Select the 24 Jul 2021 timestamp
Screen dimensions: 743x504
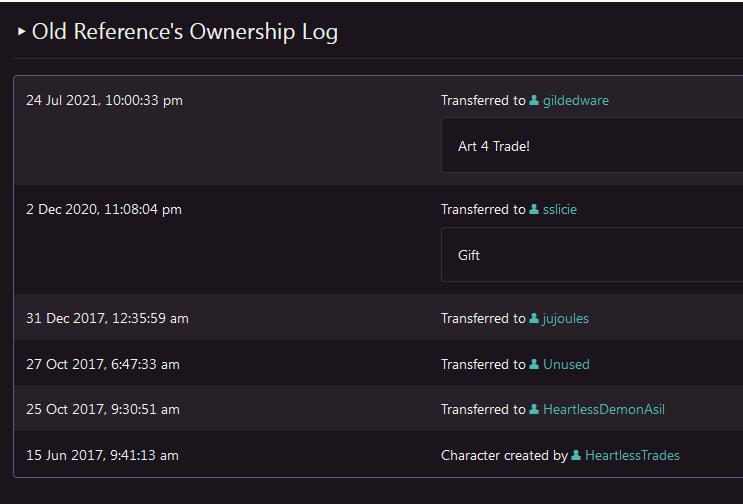click(104, 100)
